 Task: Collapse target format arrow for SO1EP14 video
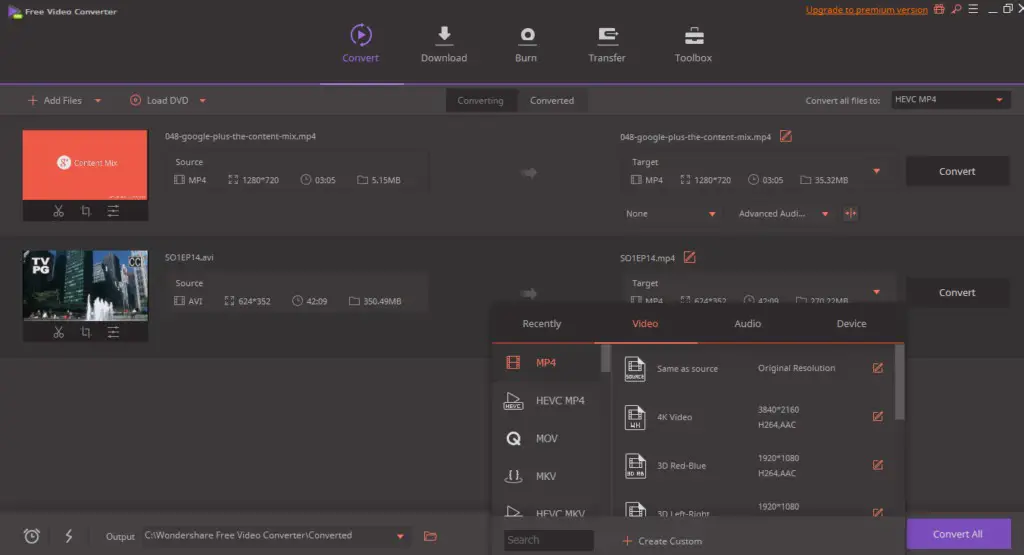pyautogui.click(x=876, y=292)
